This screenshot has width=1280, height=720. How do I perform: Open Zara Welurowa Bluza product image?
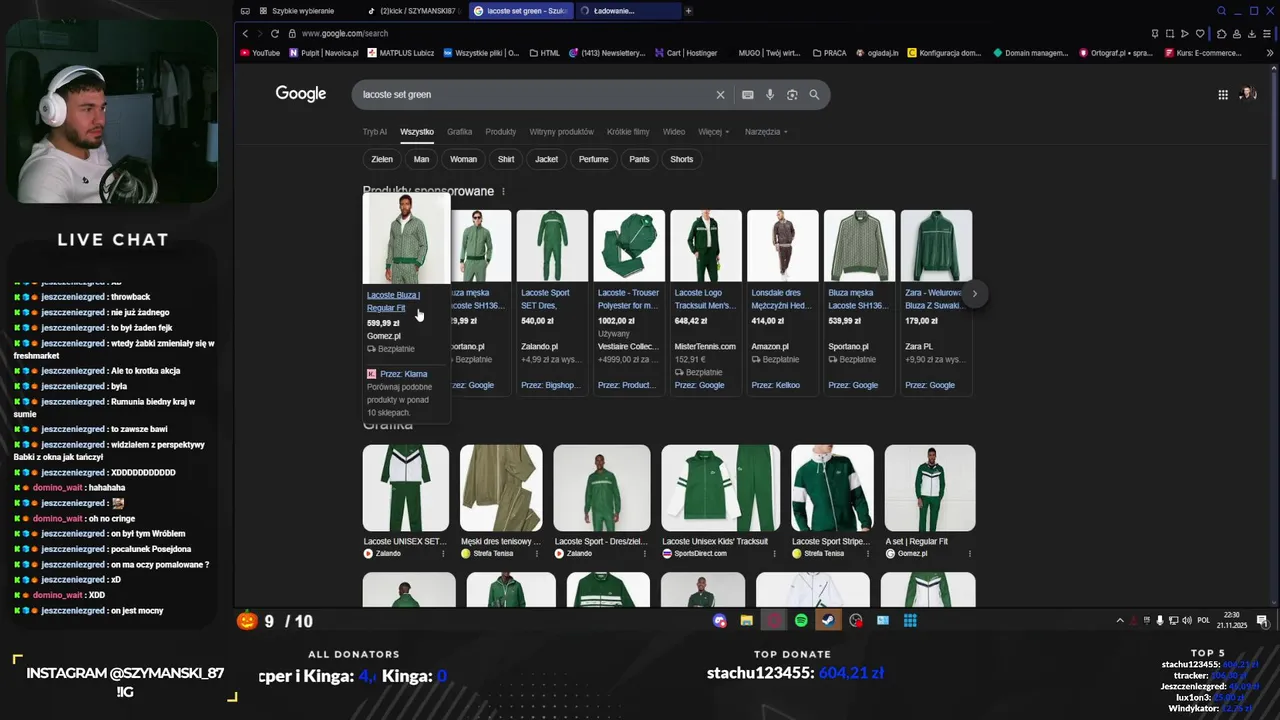click(936, 246)
